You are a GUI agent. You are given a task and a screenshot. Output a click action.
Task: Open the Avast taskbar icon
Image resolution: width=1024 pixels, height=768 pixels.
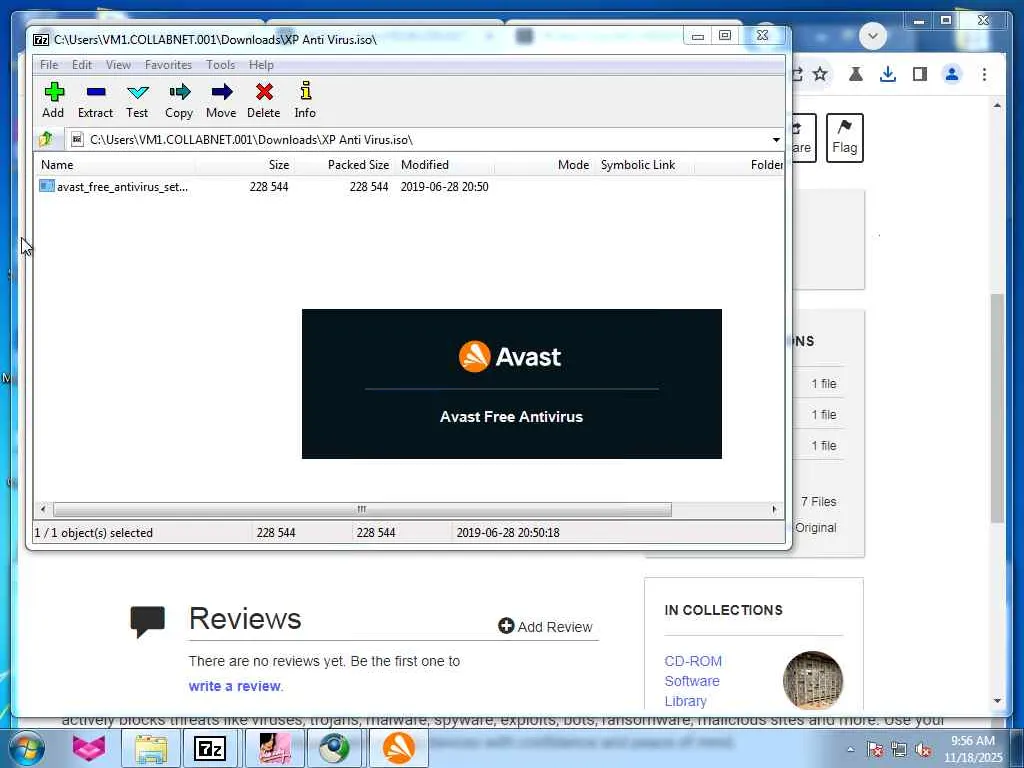[x=399, y=748]
